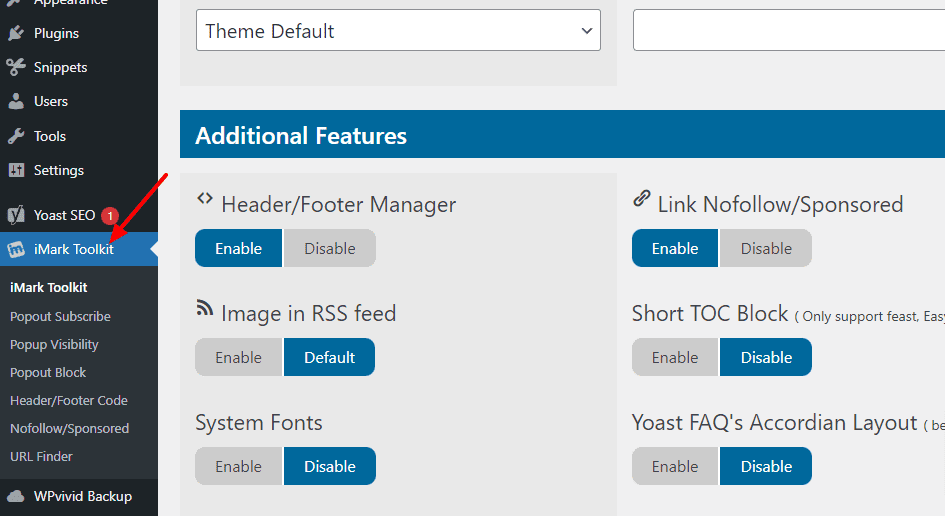Click the Header/Footer Manager code icon
This screenshot has height=516, width=945.
[x=205, y=198]
